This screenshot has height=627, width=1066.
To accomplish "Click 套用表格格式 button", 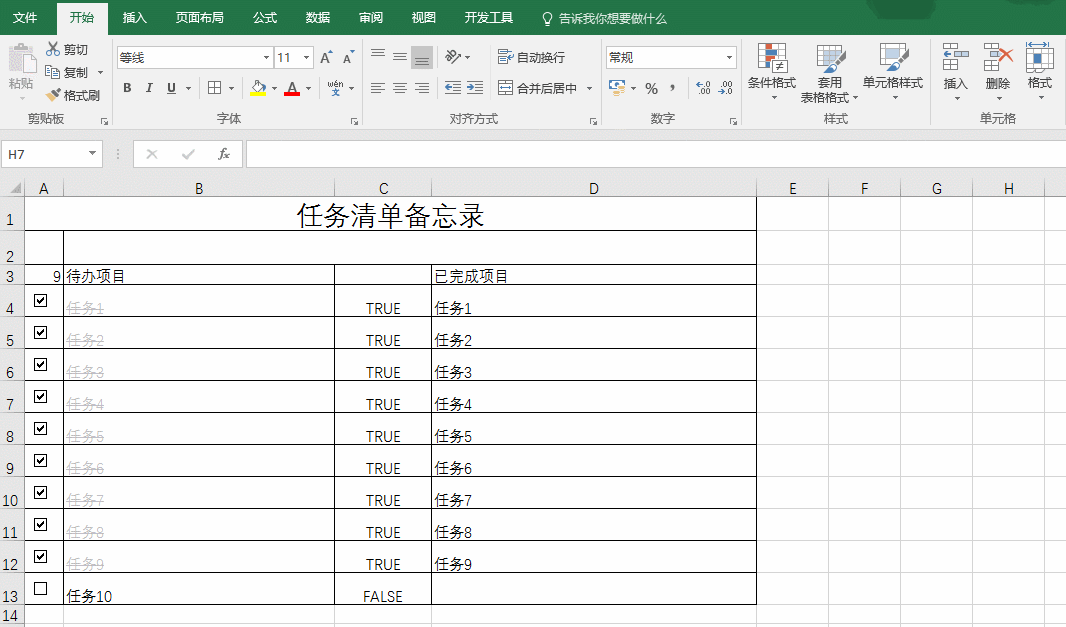I will pyautogui.click(x=829, y=73).
